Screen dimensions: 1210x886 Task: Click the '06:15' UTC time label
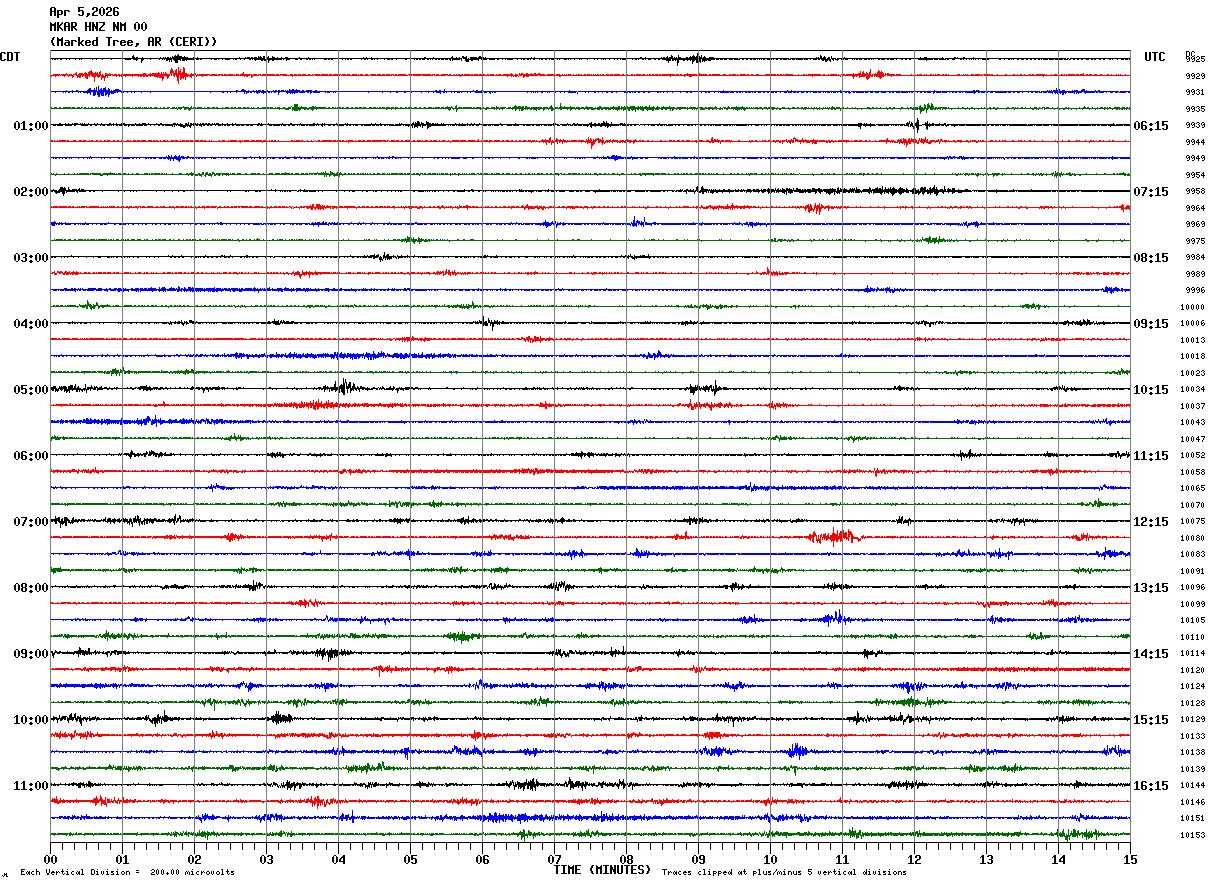coord(1151,126)
